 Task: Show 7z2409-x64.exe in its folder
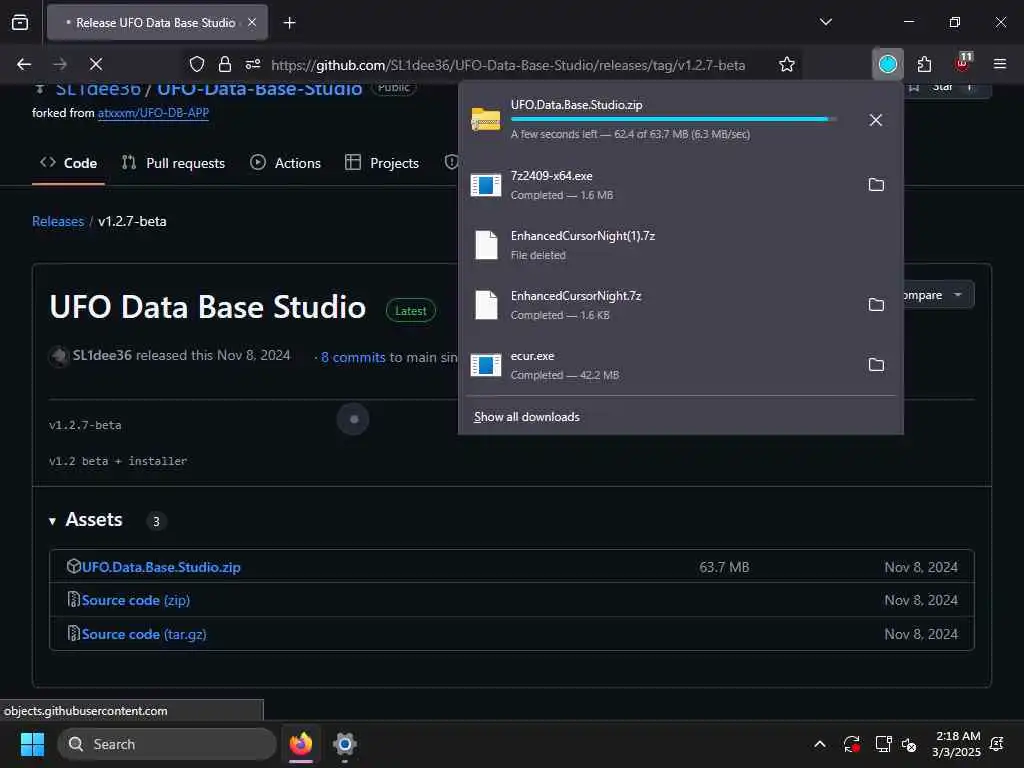tap(876, 185)
